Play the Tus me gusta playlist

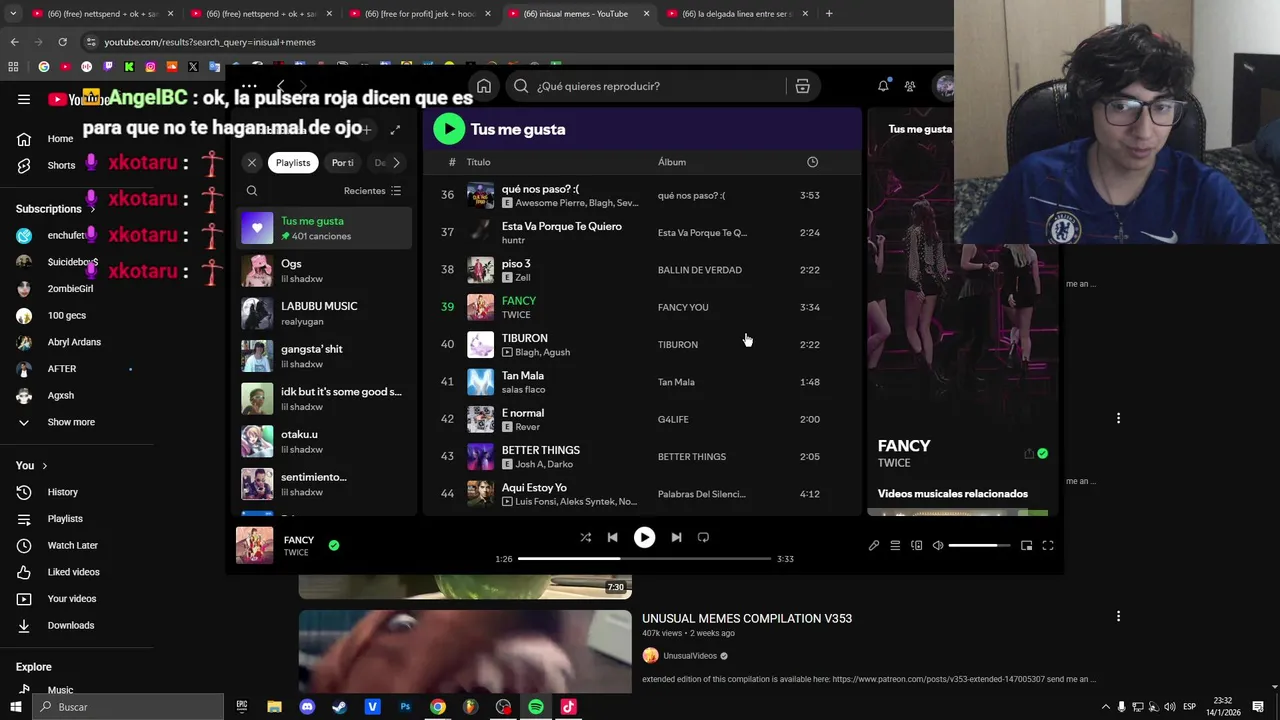(x=449, y=128)
